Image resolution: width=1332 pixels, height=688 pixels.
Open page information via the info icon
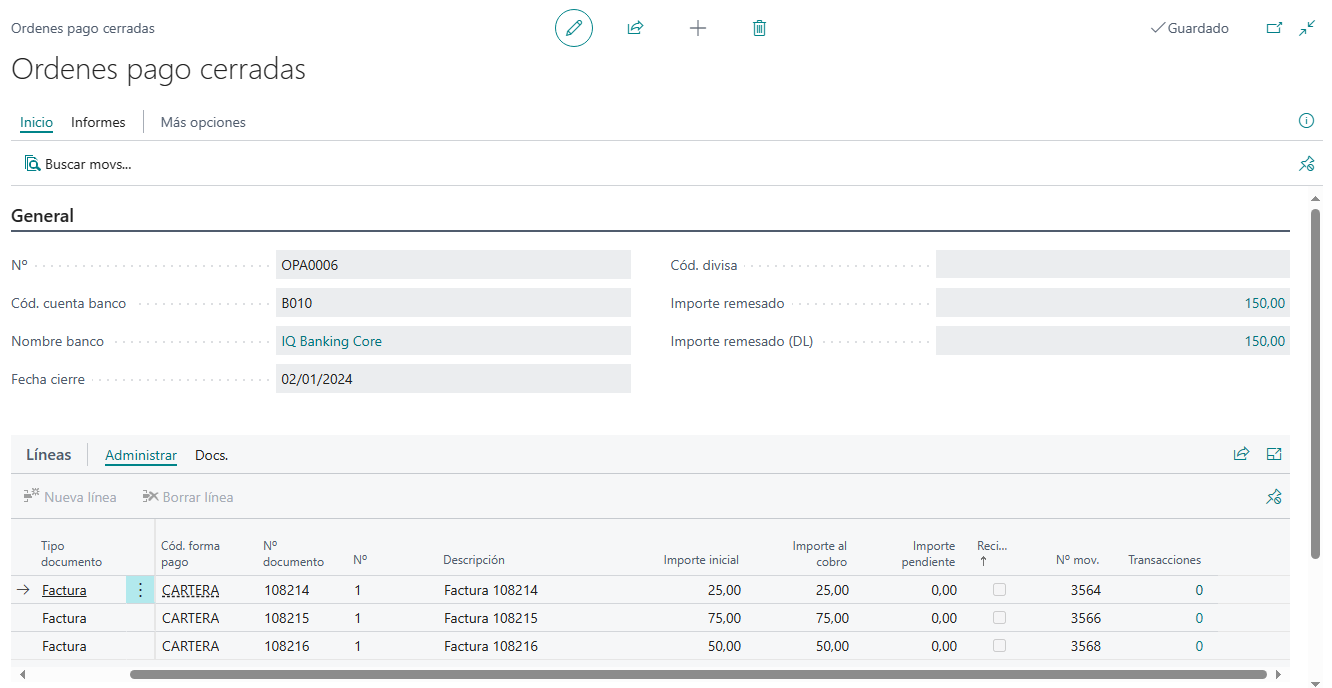click(1306, 120)
